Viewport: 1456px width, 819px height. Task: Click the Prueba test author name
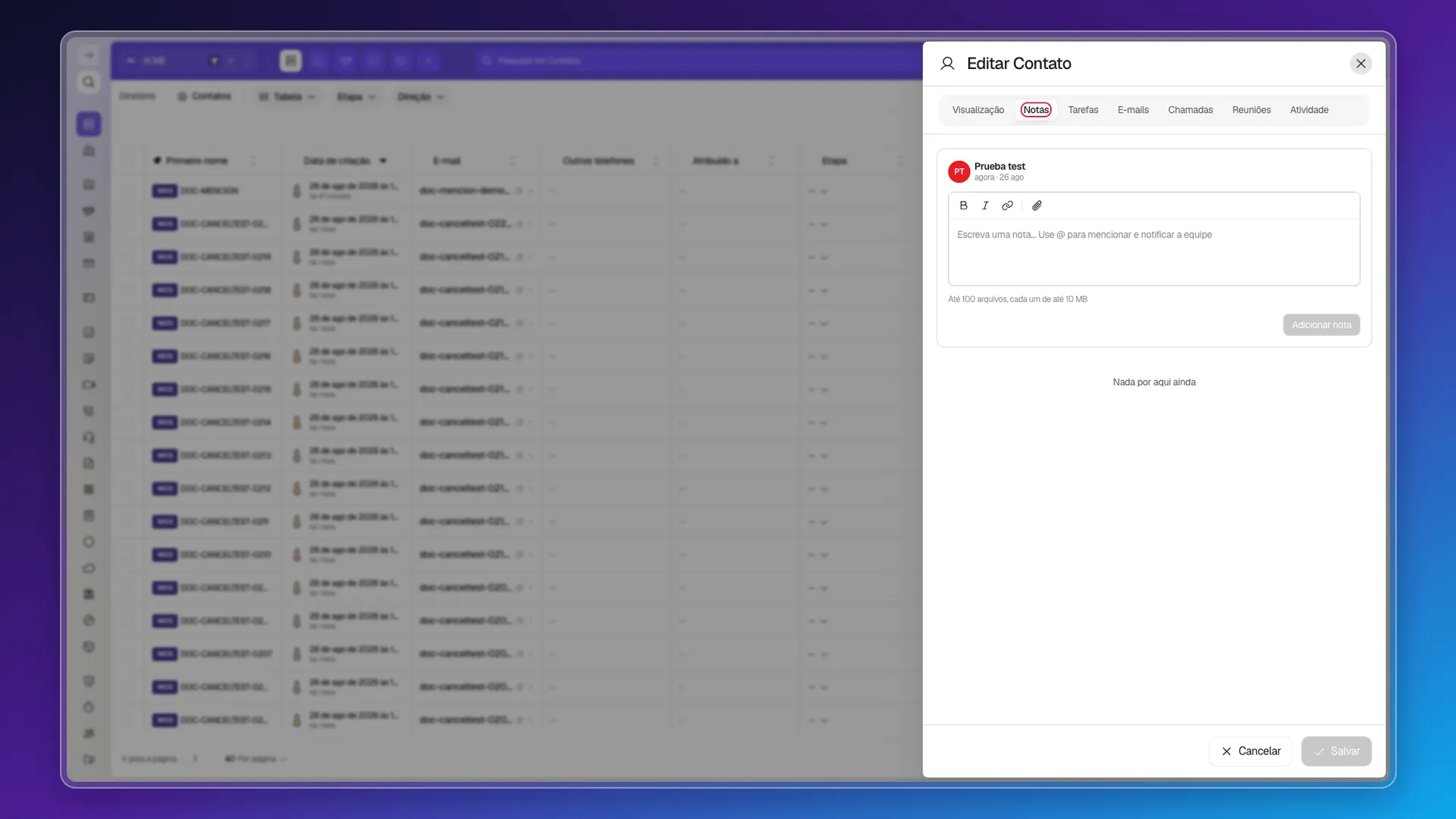(x=999, y=166)
